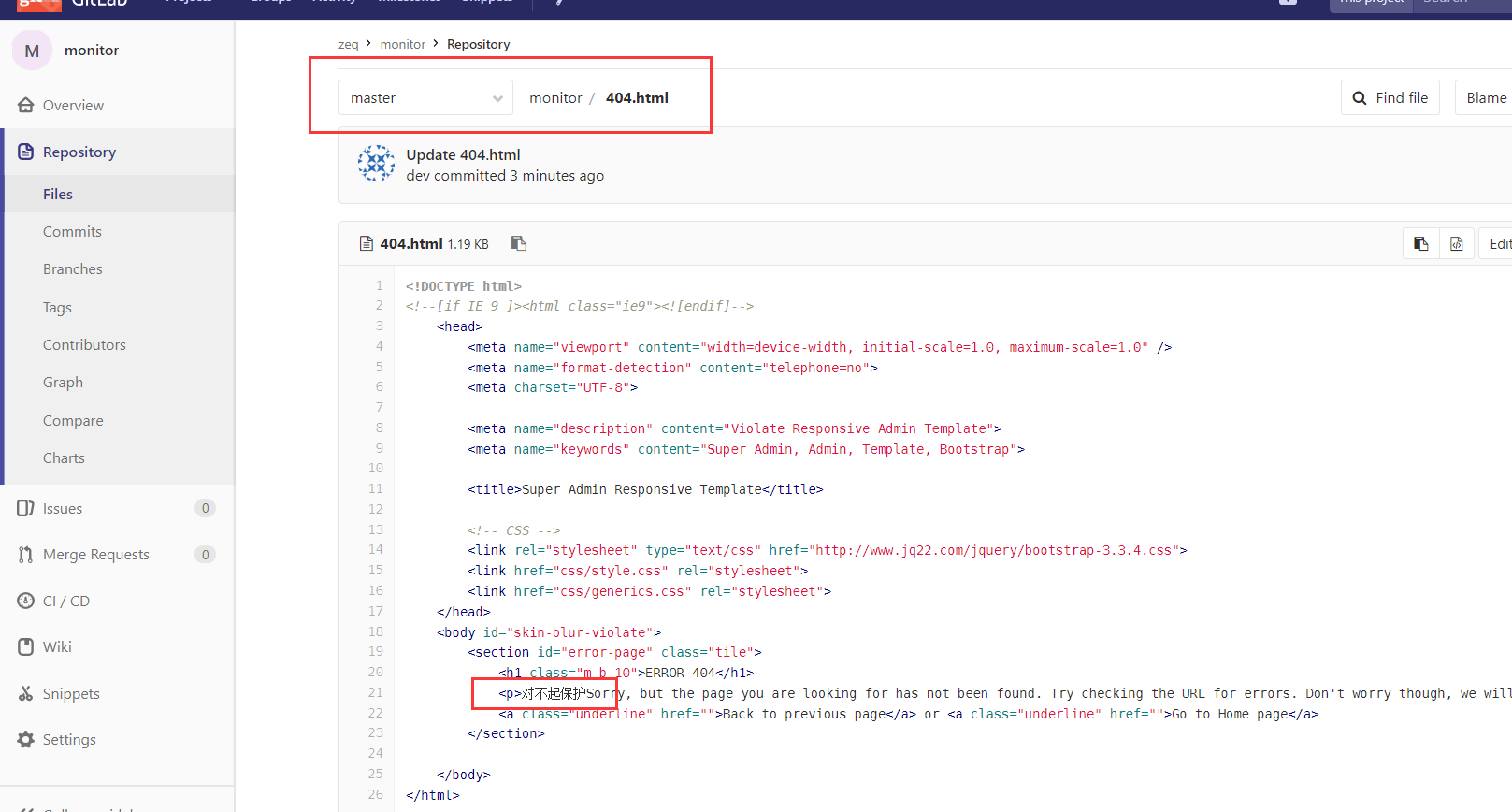Click the monitor project avatar M
Viewport: 1512px width, 812px height.
click(32, 51)
